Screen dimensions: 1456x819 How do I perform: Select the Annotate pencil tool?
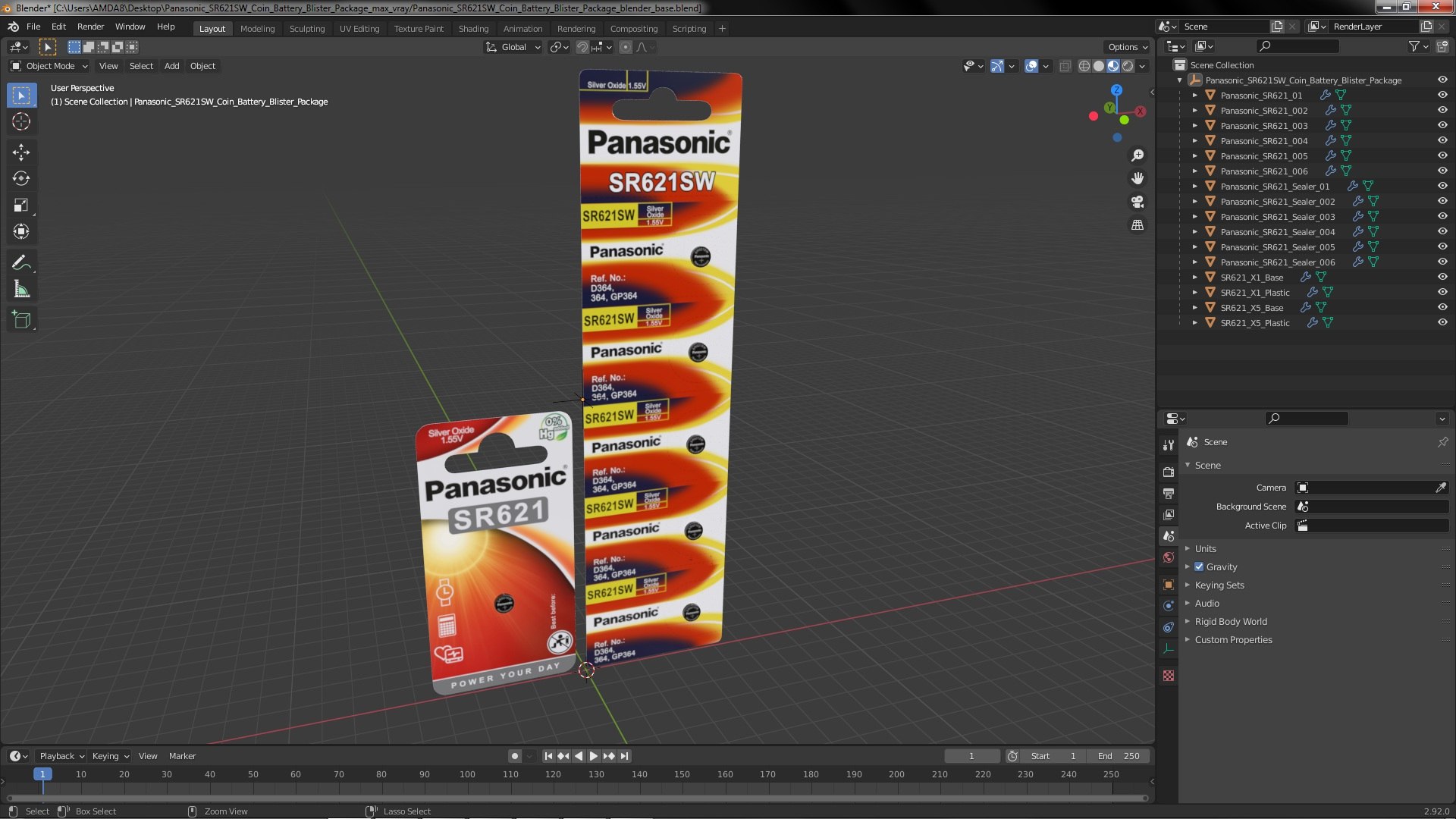(x=21, y=263)
